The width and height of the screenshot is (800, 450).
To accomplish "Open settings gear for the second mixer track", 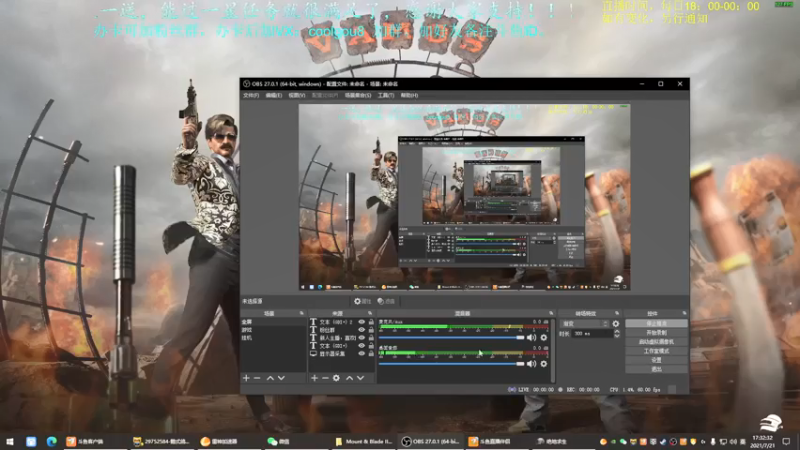I will tap(543, 363).
